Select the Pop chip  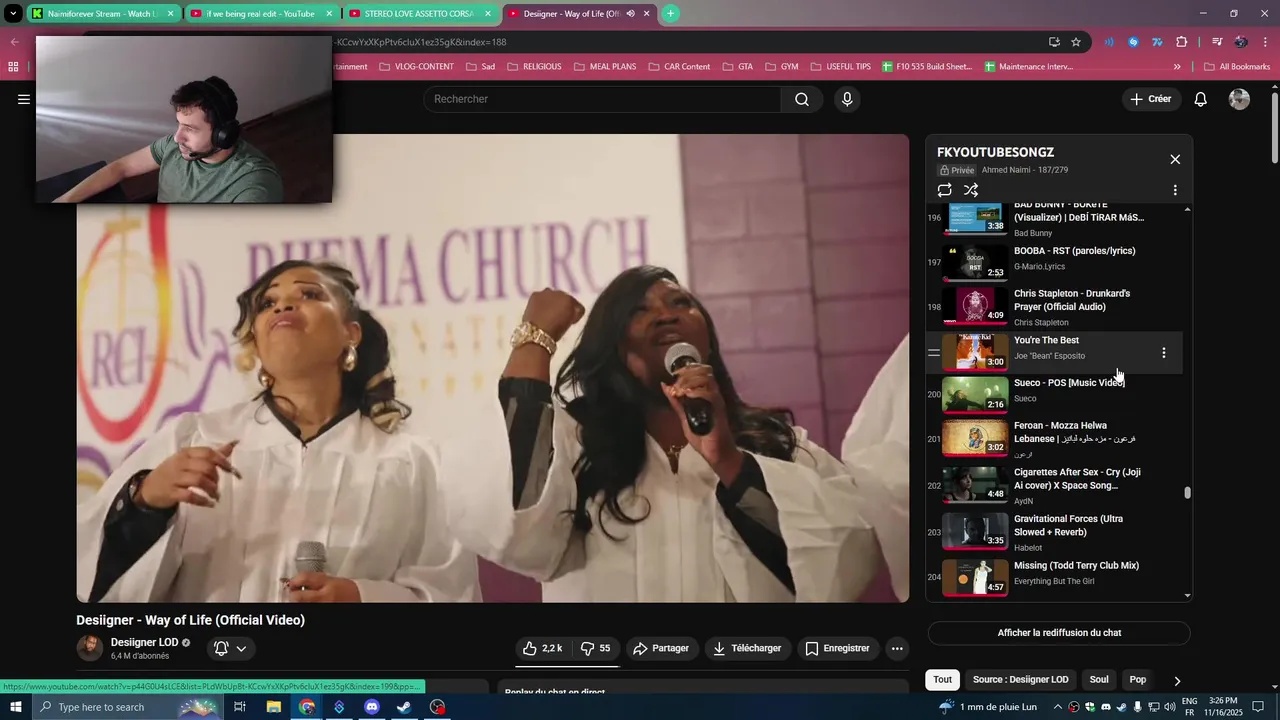pyautogui.click(x=1138, y=680)
